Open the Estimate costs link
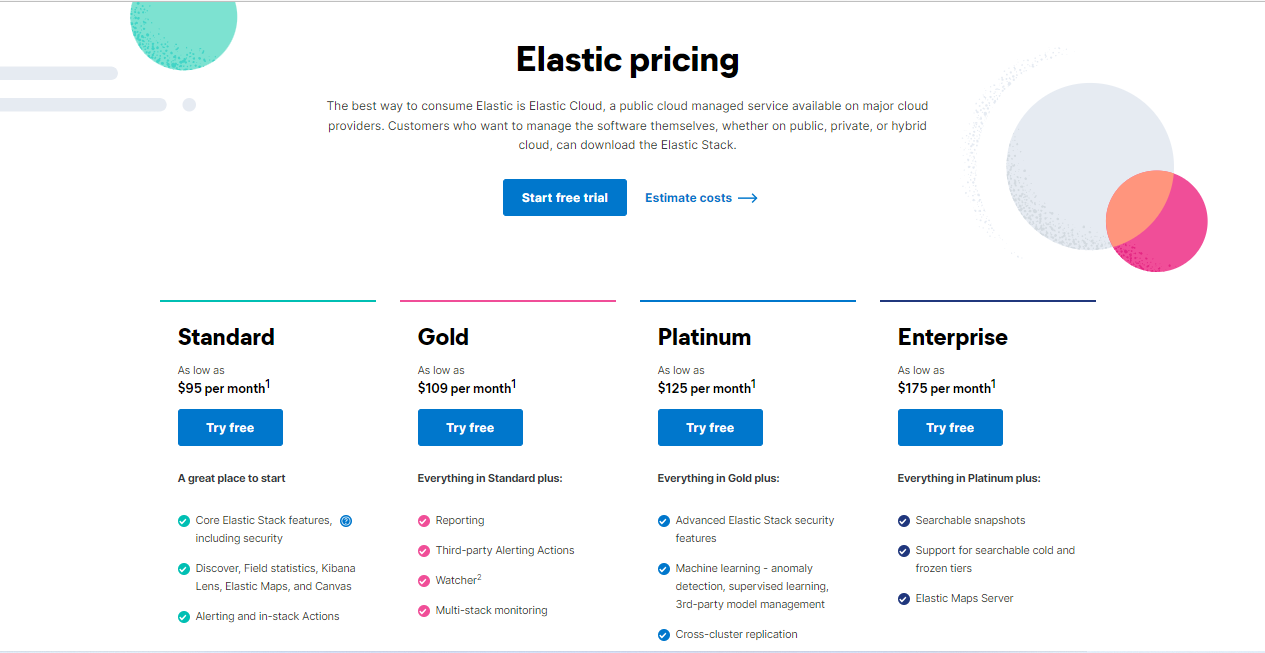This screenshot has width=1265, height=653. point(701,198)
